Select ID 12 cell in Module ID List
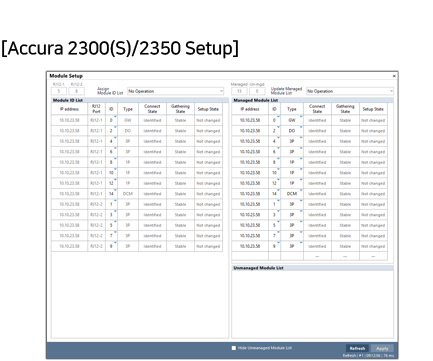Viewport: 433px width, 361px height. (x=111, y=183)
